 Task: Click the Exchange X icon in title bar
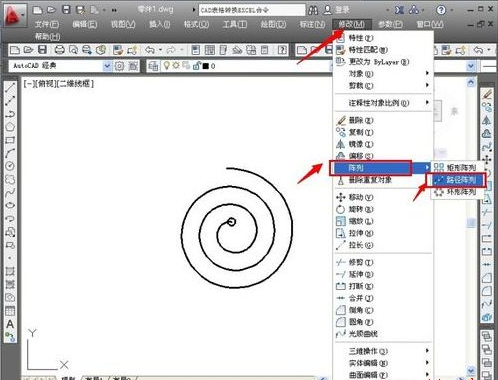coord(399,10)
